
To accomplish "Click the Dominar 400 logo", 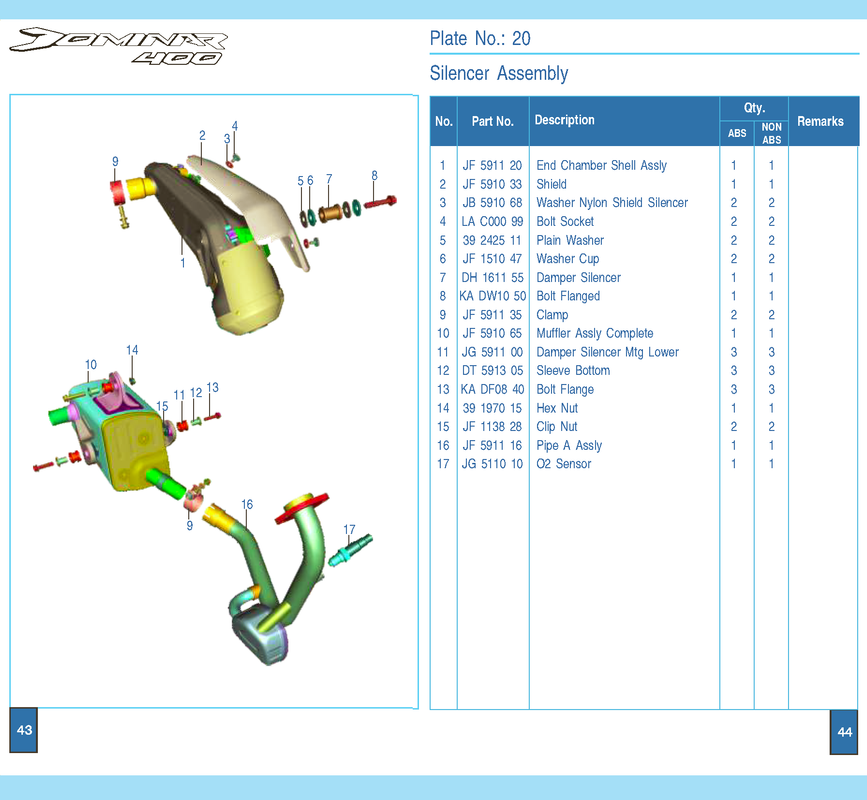I will click(118, 46).
